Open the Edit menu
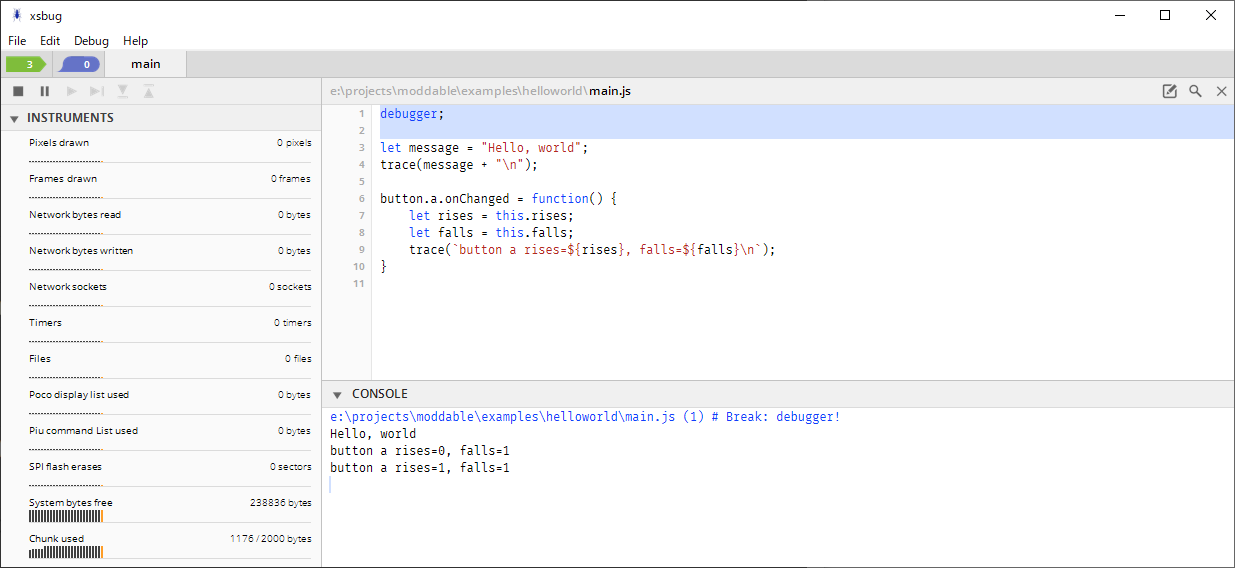Viewport: 1235px width, 568px height. pyautogui.click(x=50, y=41)
